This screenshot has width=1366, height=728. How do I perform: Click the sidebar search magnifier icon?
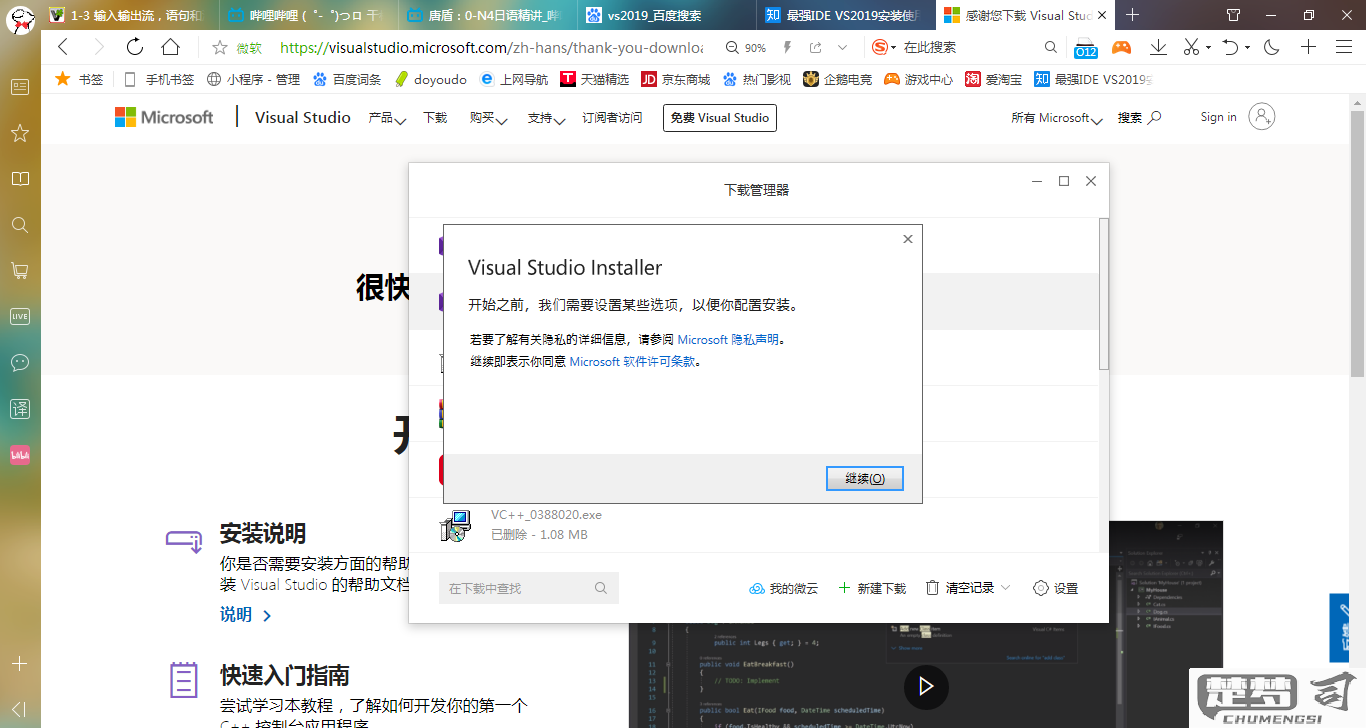(x=20, y=225)
